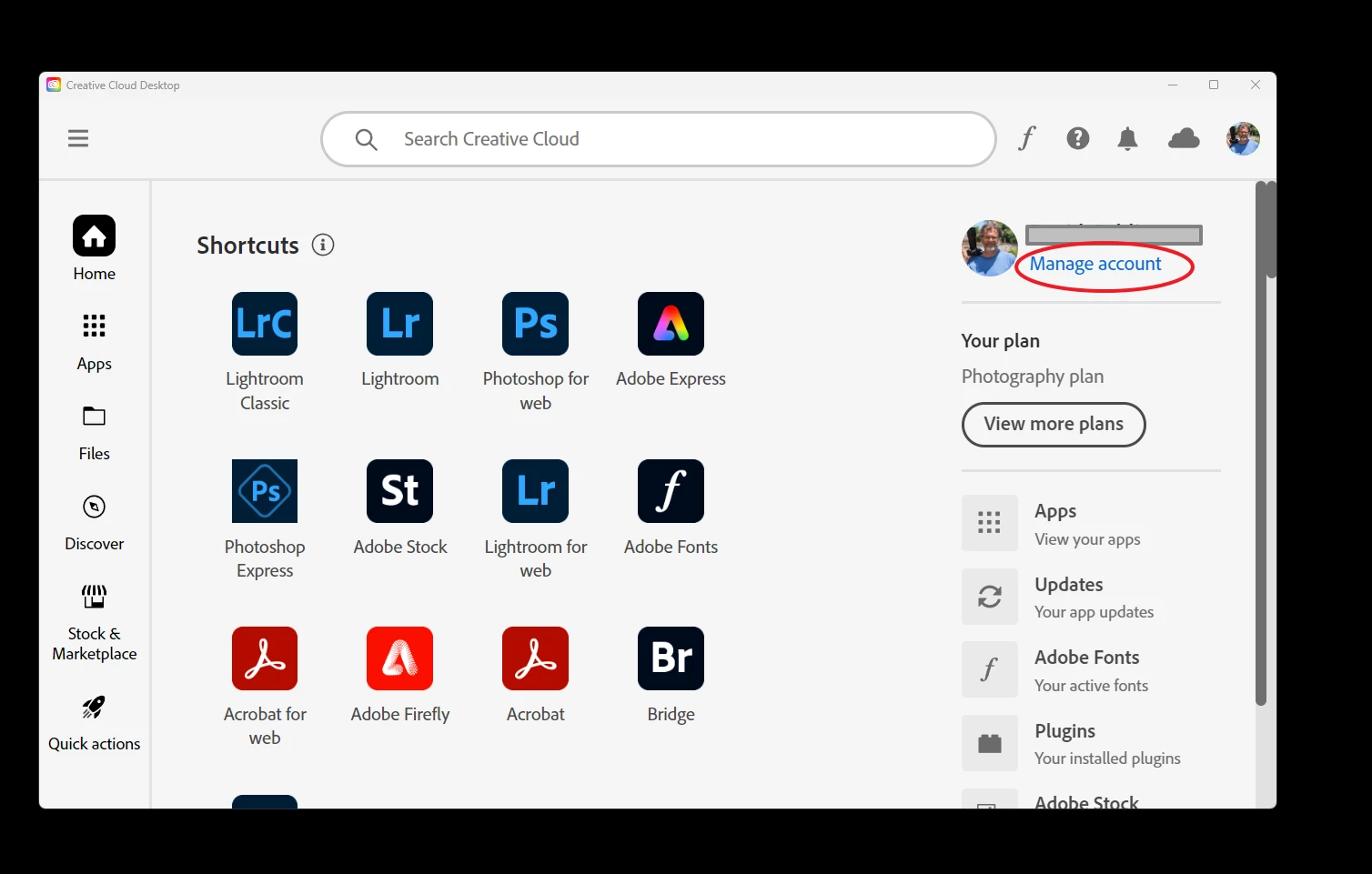Click the Photography plan text
The width and height of the screenshot is (1372, 874).
click(x=1033, y=377)
